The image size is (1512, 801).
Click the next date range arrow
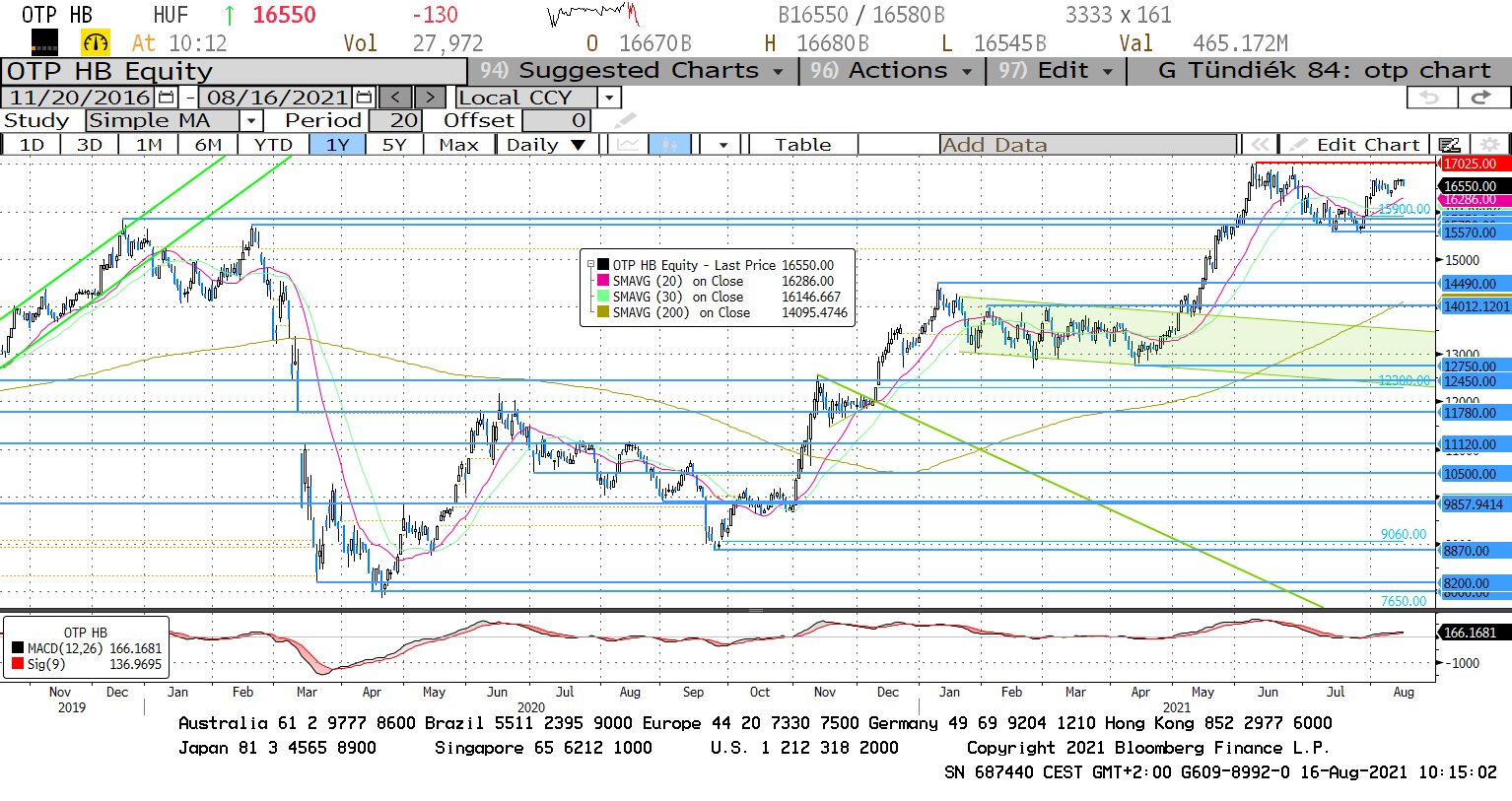pyautogui.click(x=430, y=98)
